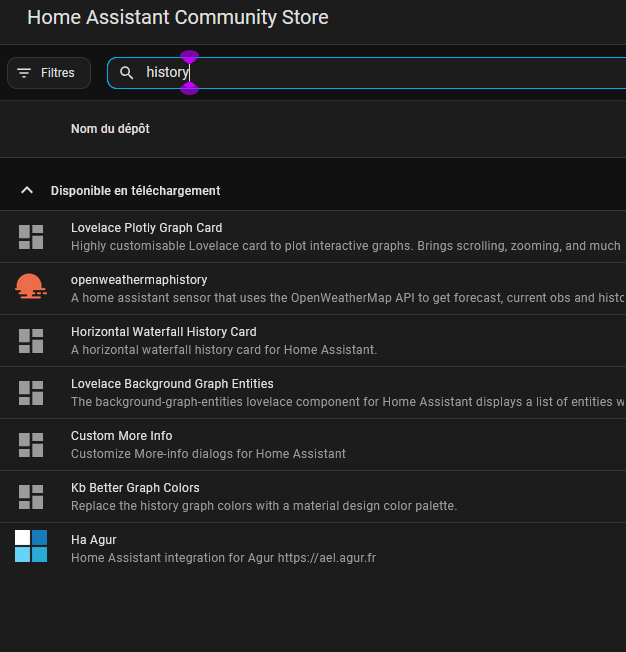This screenshot has width=626, height=652.
Task: Click the magnifier search icon
Action: pyautogui.click(x=126, y=73)
